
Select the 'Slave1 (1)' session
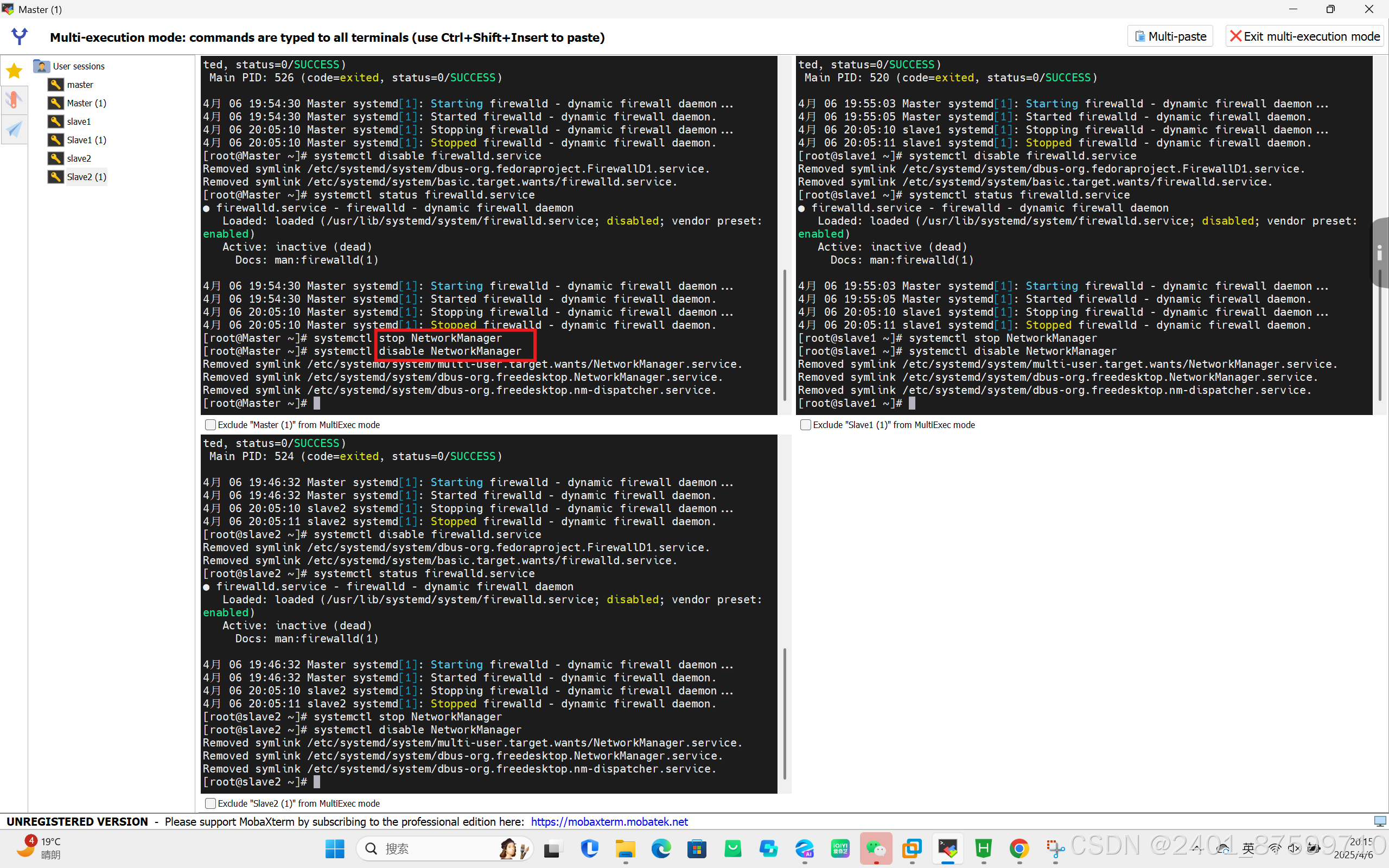pos(78,139)
